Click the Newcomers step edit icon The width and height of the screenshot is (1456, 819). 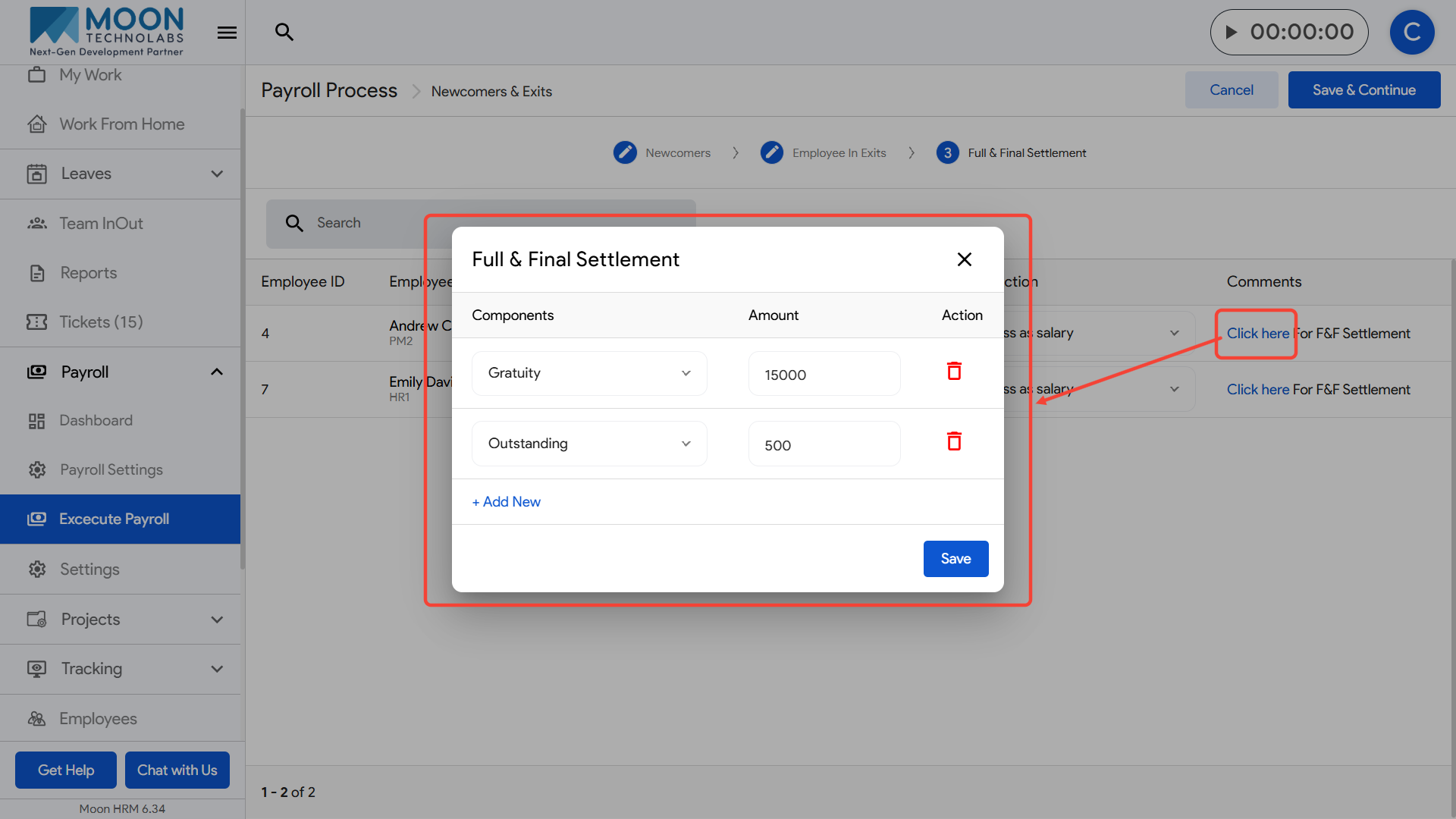pos(625,152)
